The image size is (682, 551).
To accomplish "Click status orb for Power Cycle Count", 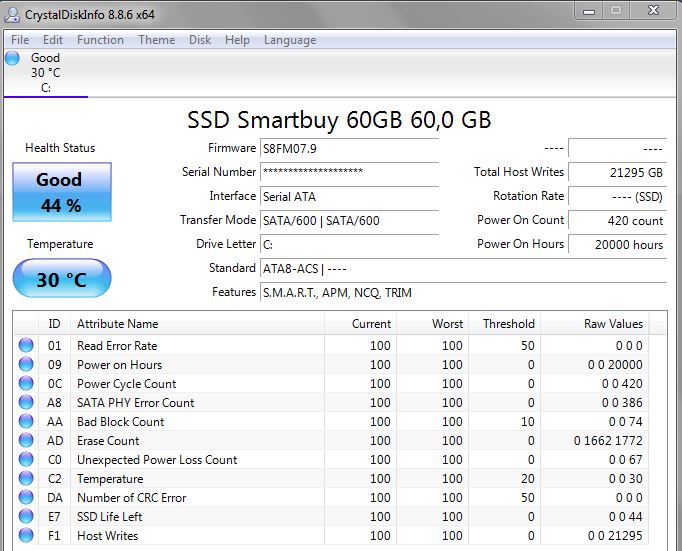I will point(26,383).
